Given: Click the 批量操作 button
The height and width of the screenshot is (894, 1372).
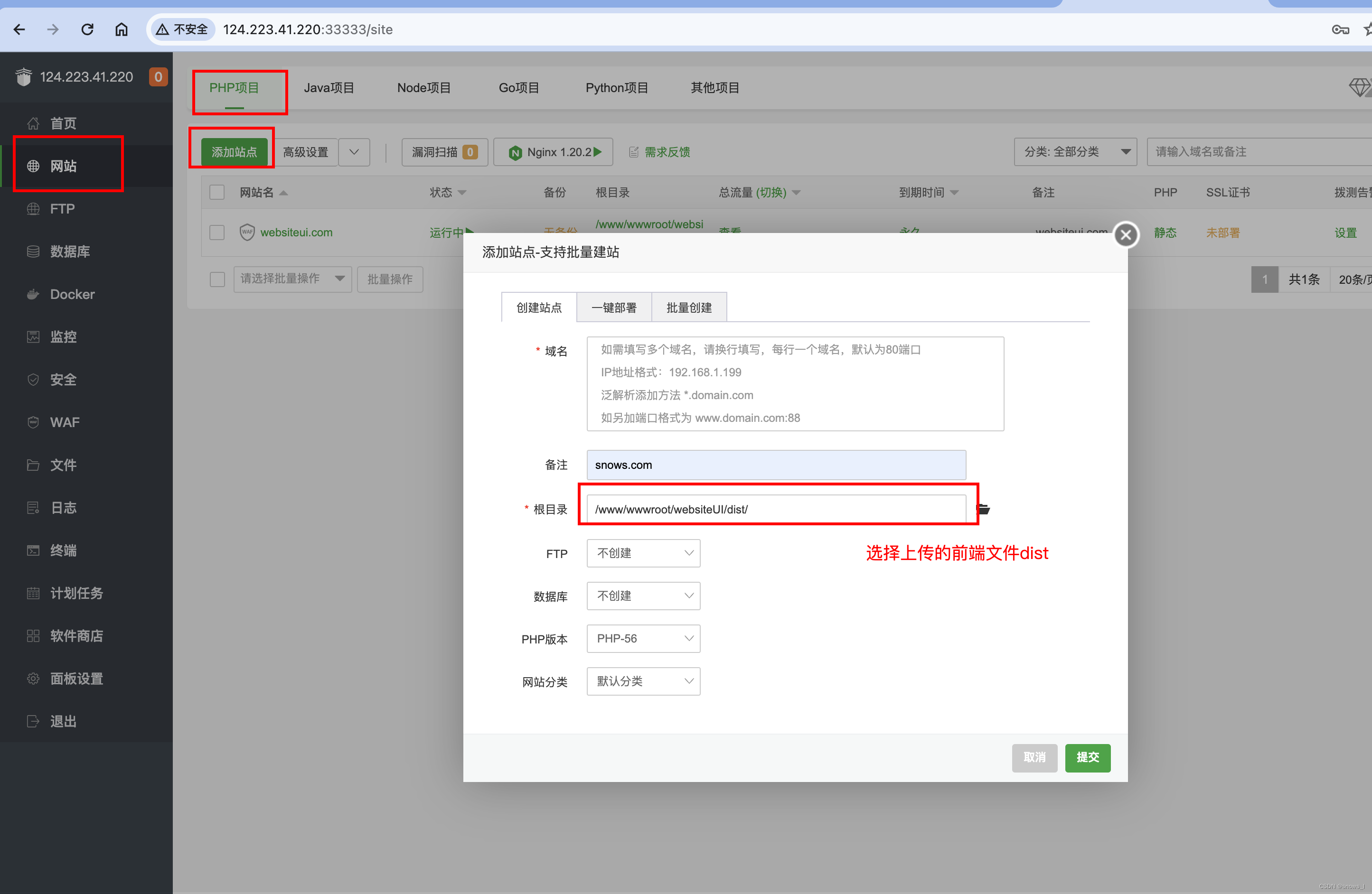Looking at the screenshot, I should [x=390, y=279].
